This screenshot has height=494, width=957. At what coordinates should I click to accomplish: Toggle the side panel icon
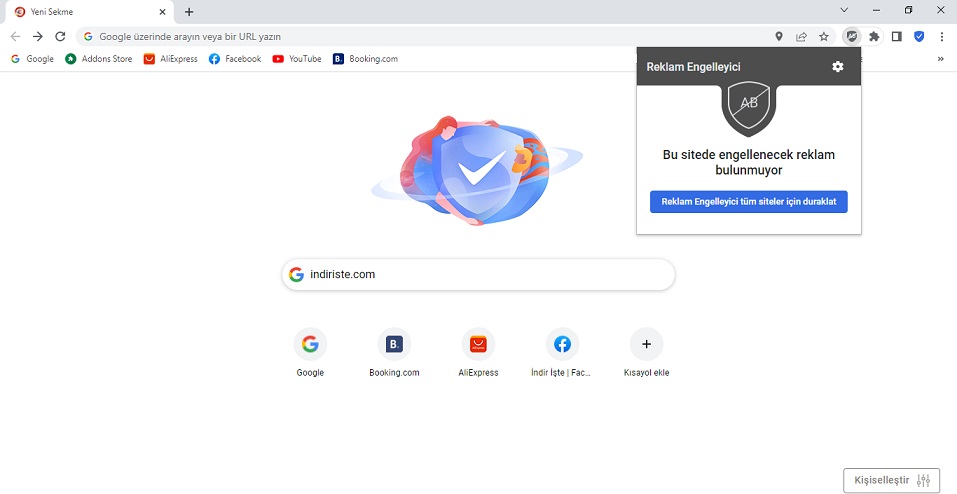tap(897, 37)
